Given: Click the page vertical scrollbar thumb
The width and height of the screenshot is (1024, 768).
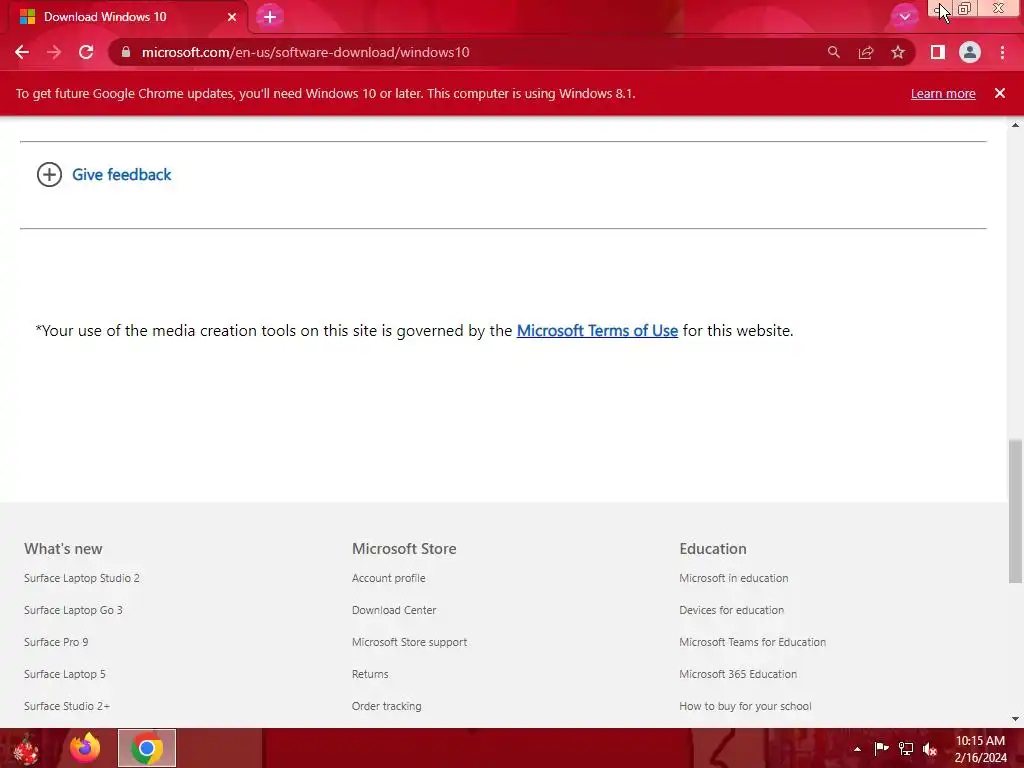Looking at the screenshot, I should click(1015, 511).
